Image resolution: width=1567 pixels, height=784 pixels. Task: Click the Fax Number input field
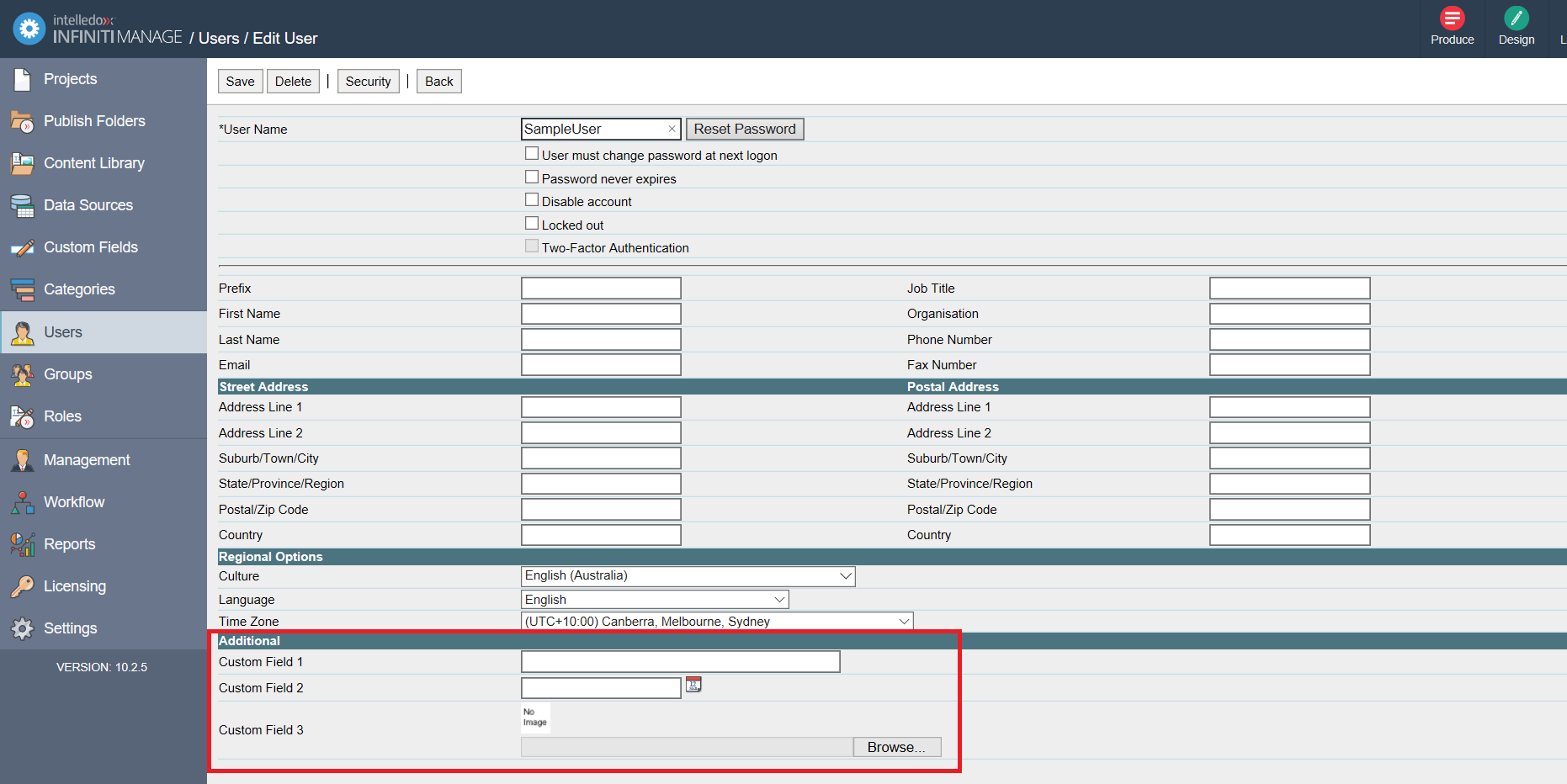click(1290, 365)
